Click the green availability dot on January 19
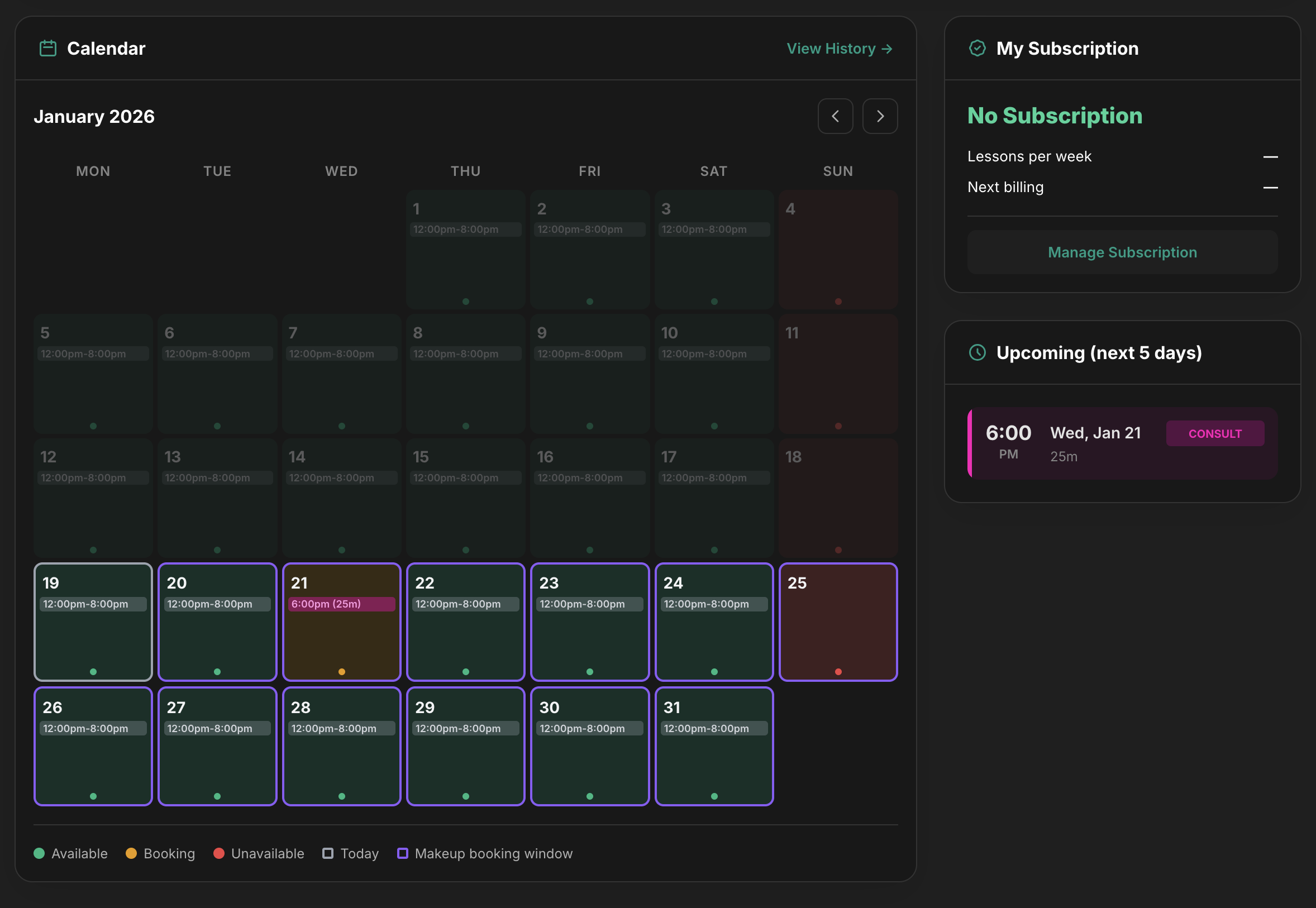The image size is (1316, 908). click(93, 671)
